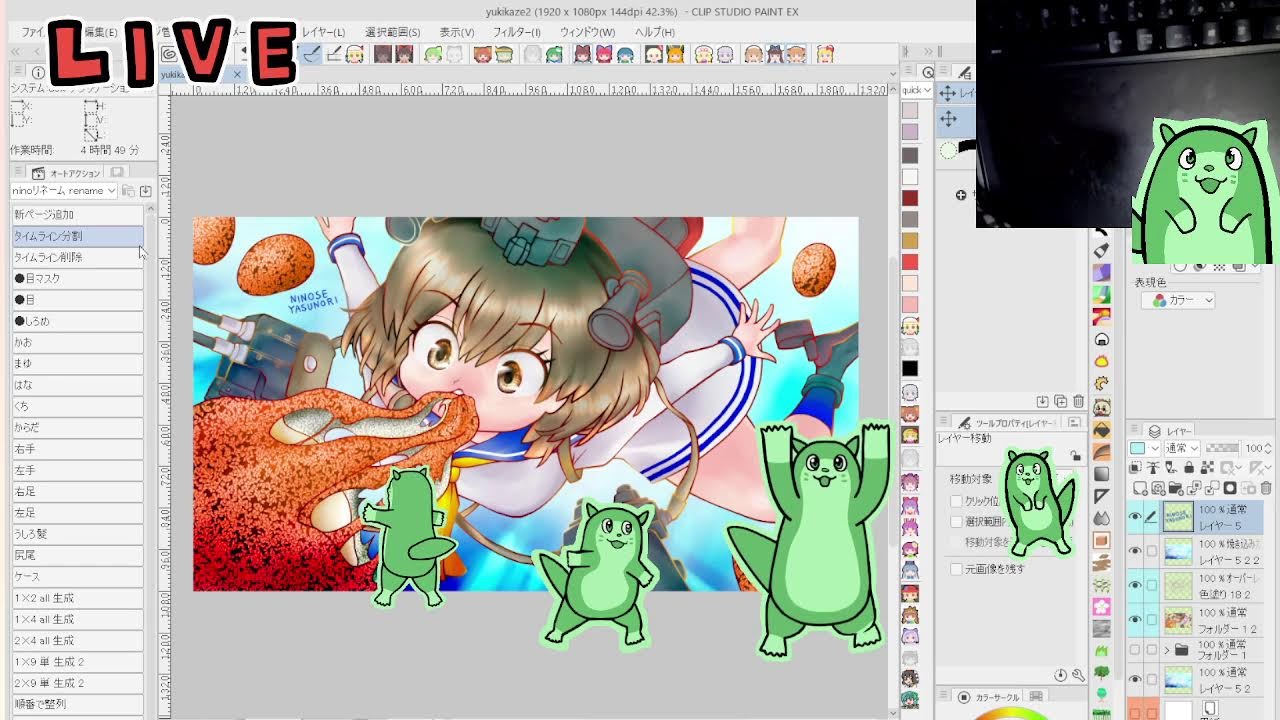
Task: Create a new layer folder
Action: 1176,488
